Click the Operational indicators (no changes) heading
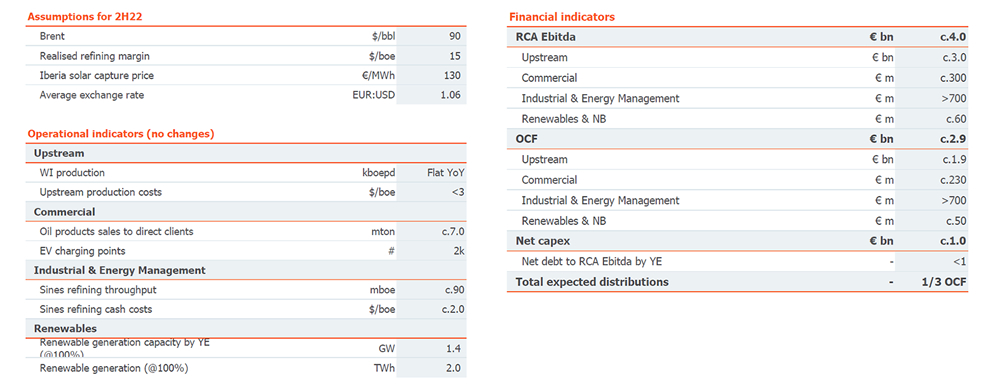The image size is (1000, 388). (121, 133)
